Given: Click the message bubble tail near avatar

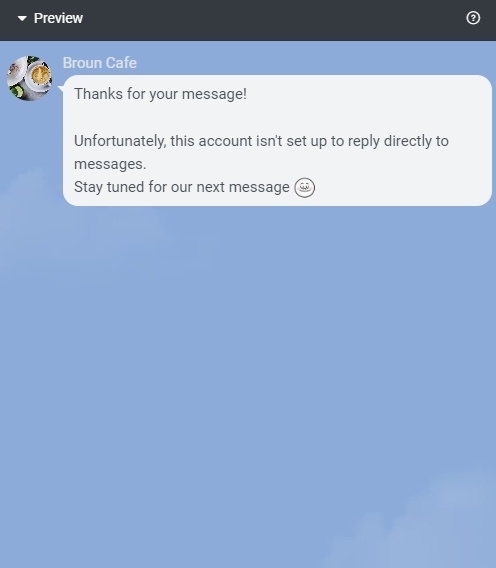Looking at the screenshot, I should pos(60,87).
